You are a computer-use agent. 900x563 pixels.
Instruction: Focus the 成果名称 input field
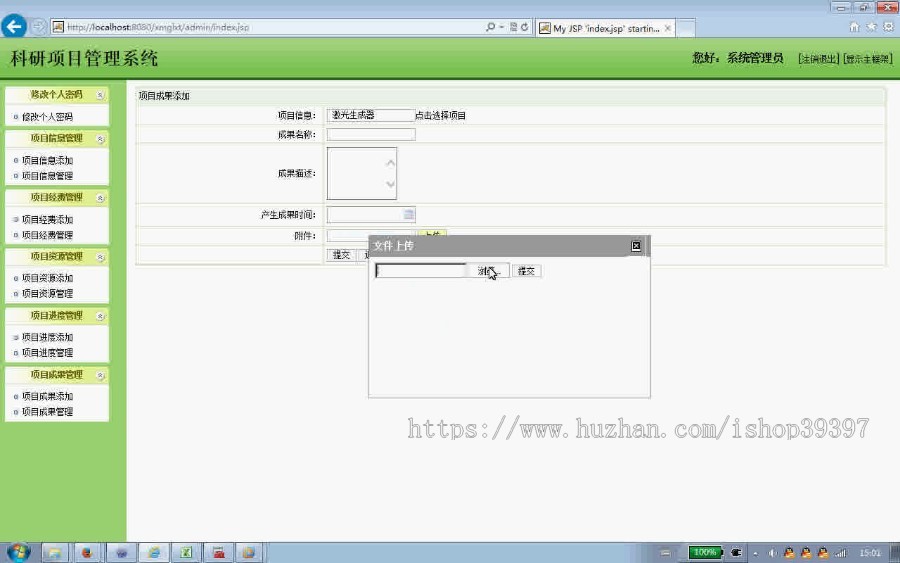tap(371, 134)
